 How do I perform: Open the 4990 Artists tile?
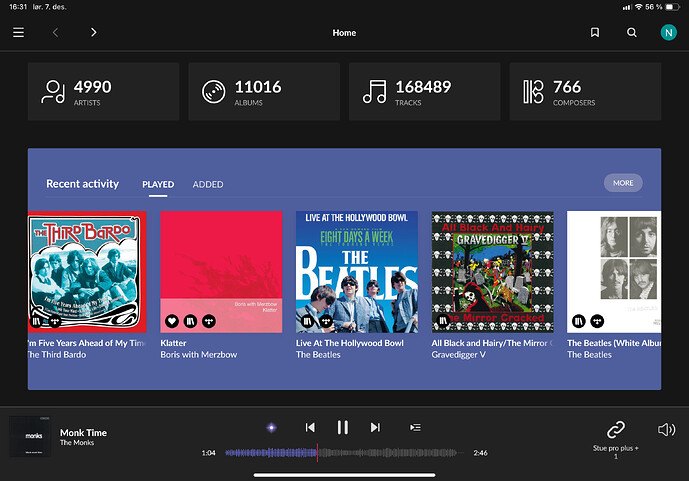103,91
